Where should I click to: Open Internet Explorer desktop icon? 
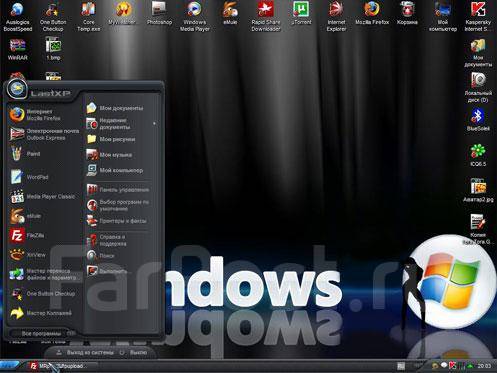pos(336,17)
